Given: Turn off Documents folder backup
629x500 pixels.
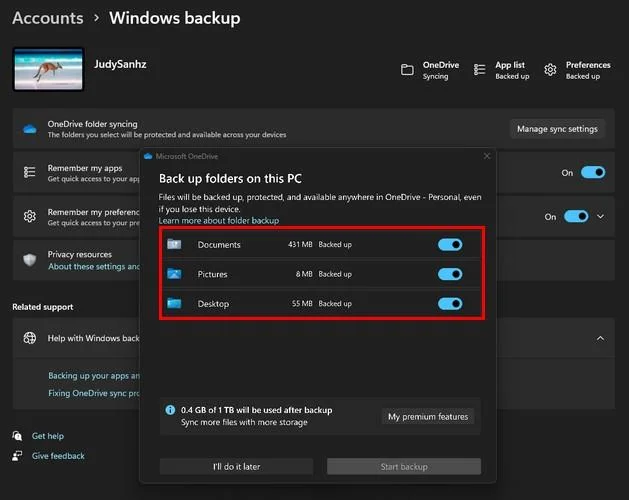Looking at the screenshot, I should (x=450, y=244).
